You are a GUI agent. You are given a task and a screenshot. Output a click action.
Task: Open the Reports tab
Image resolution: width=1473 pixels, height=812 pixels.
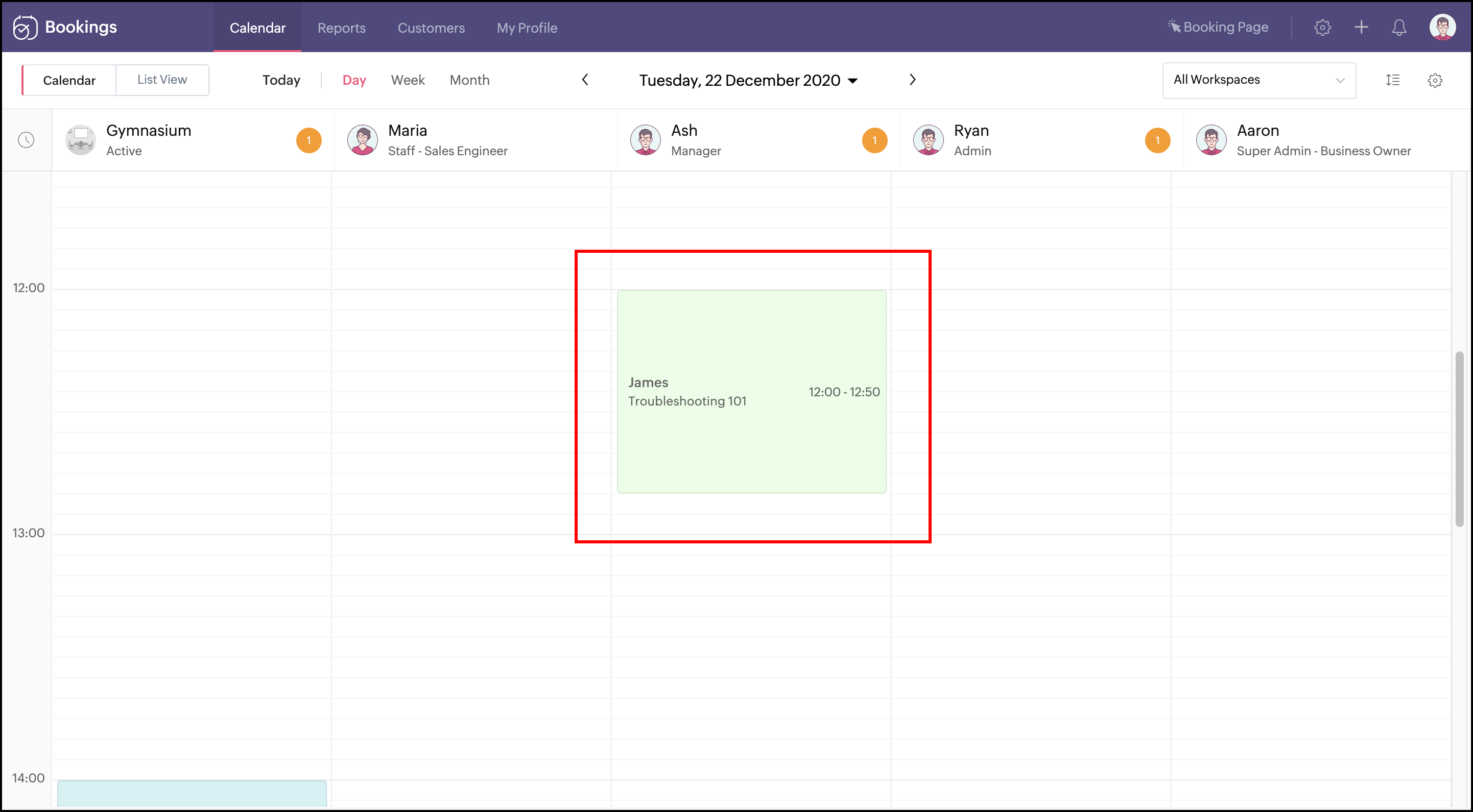(341, 28)
